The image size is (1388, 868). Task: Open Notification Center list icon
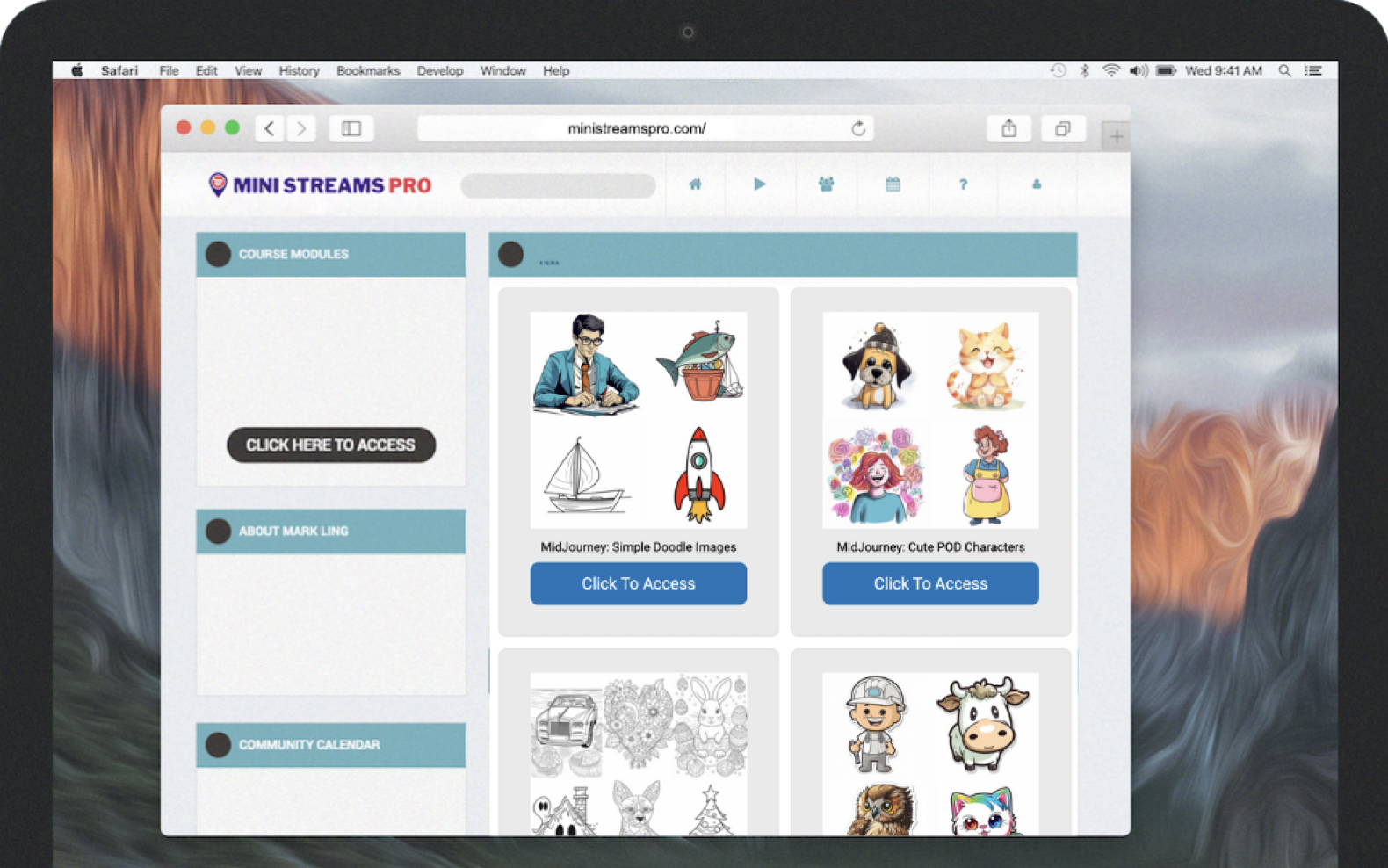(x=1313, y=70)
